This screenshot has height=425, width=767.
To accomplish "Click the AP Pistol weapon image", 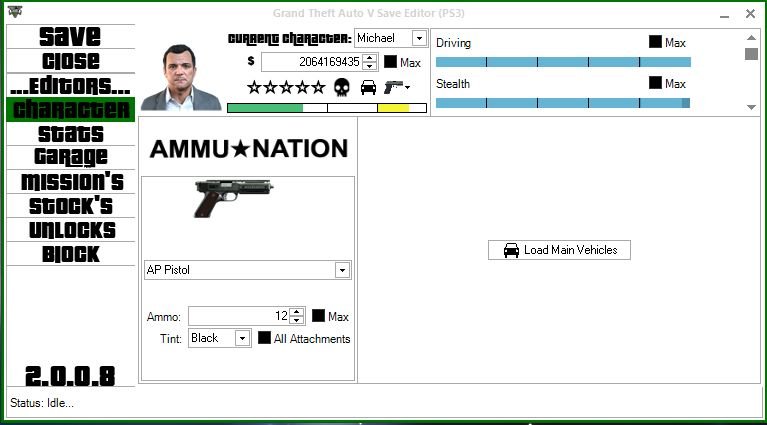I will click(233, 198).
